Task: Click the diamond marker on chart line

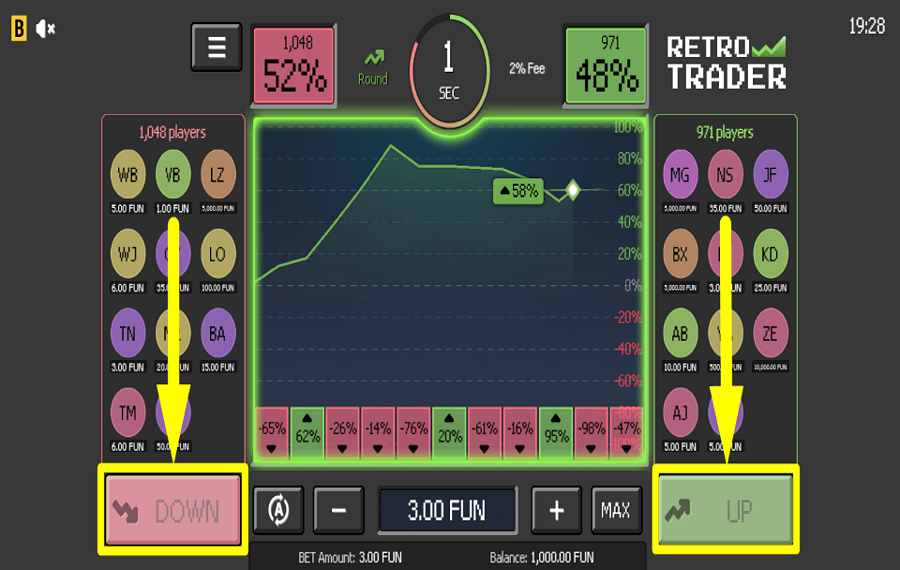Action: 573,189
